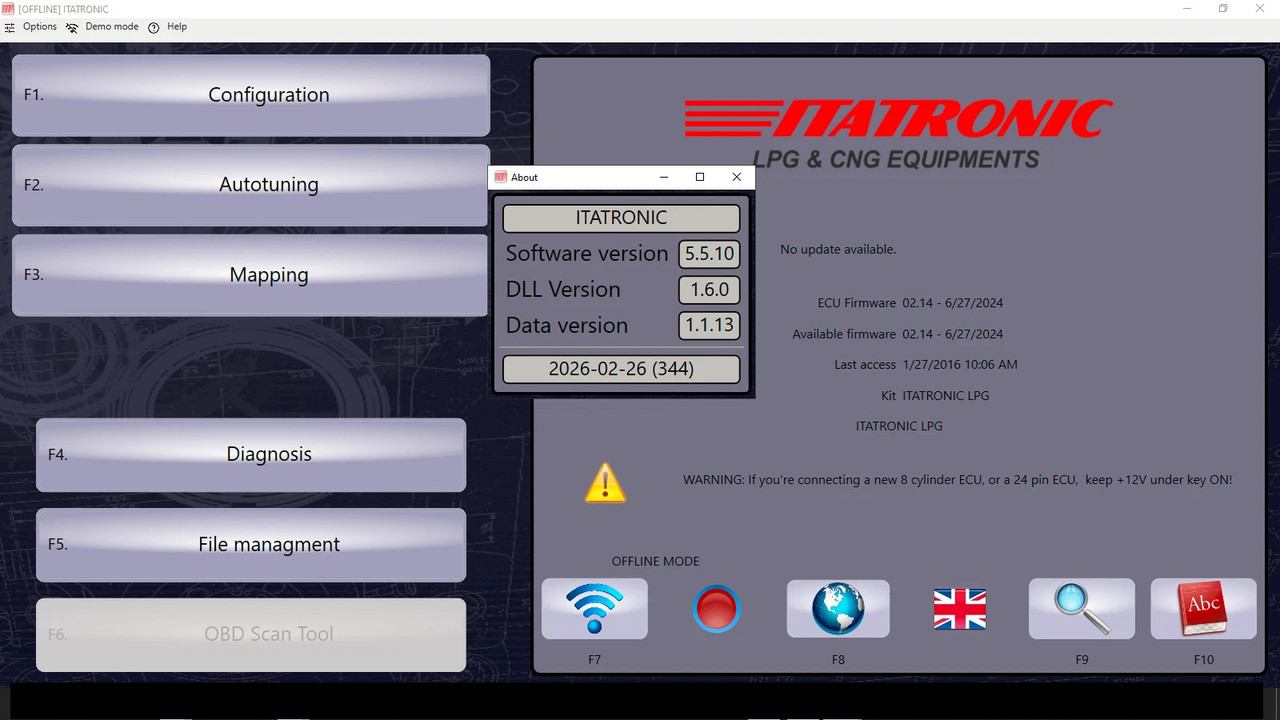Click the magnifying glass search button
The height and width of the screenshot is (720, 1280).
1082,609
